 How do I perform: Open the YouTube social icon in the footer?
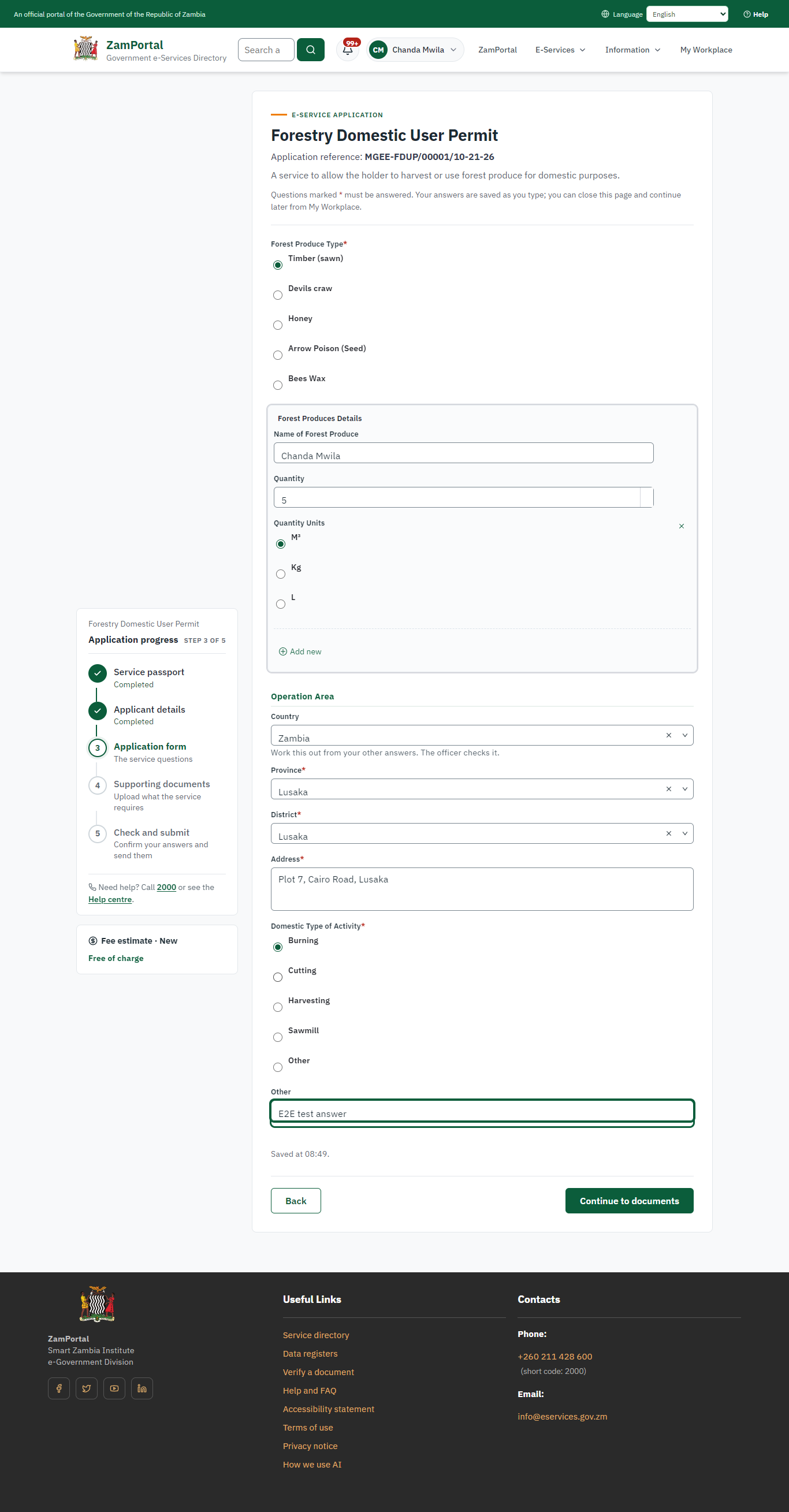pos(114,1388)
